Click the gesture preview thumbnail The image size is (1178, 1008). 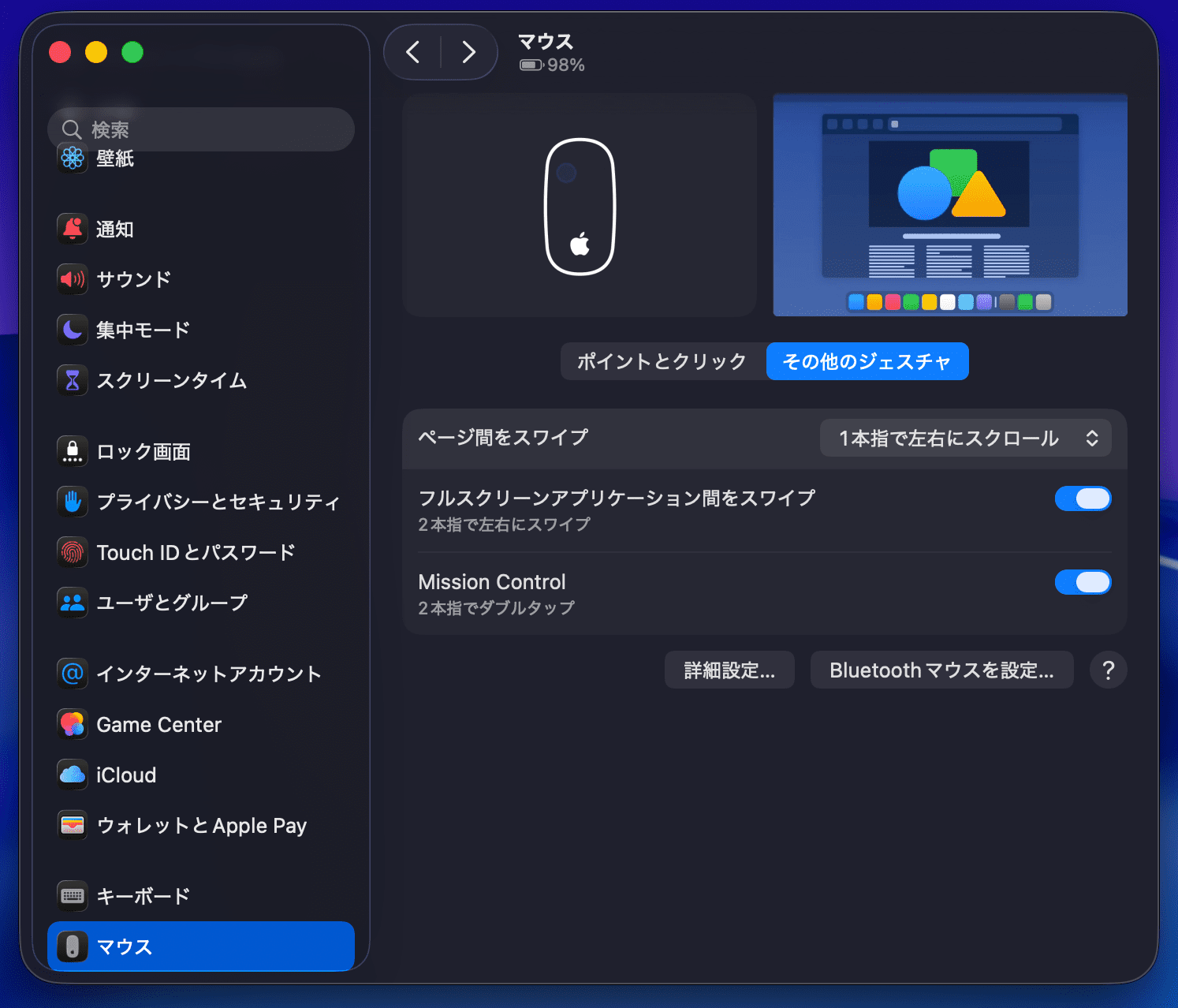pos(949,205)
